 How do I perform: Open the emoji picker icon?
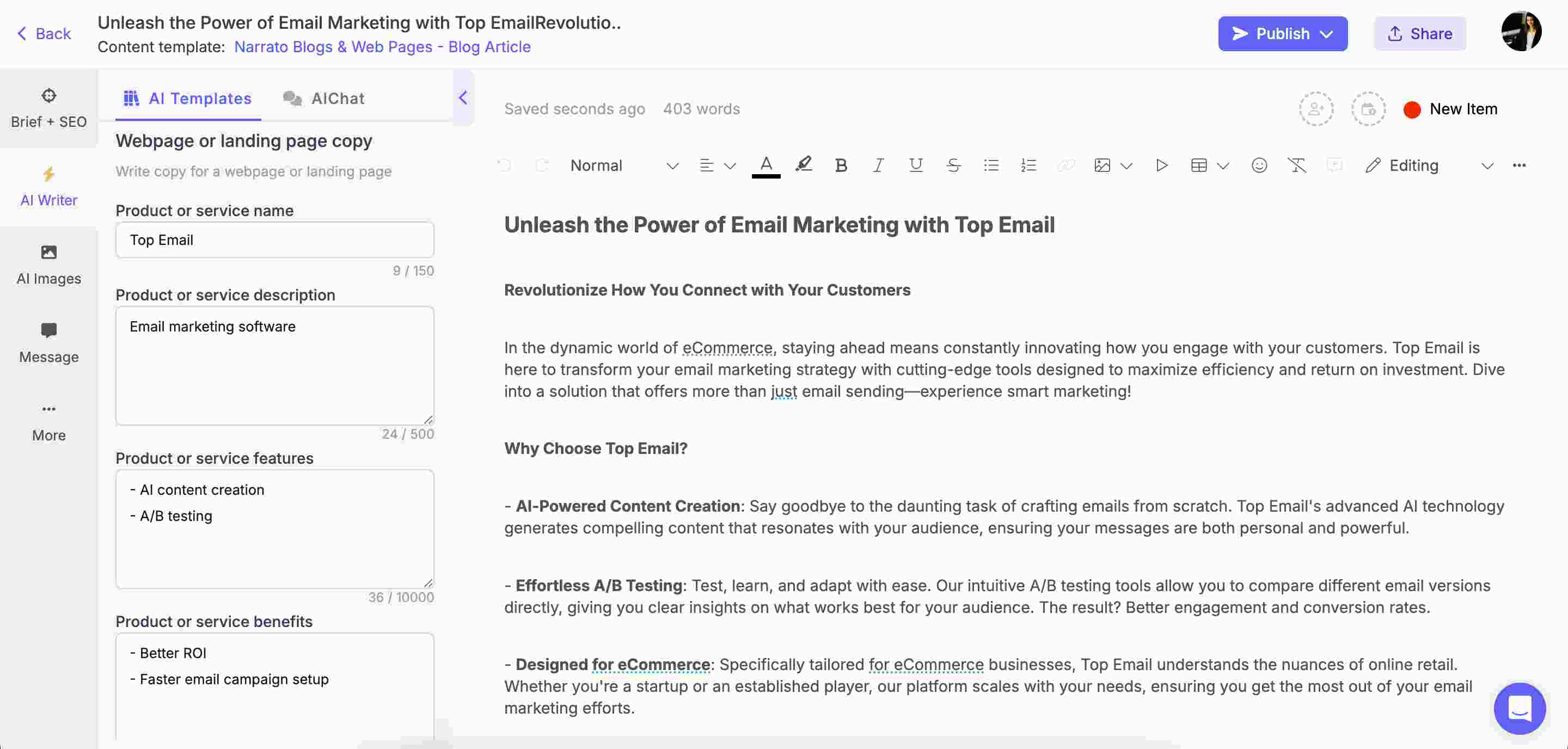coord(1259,165)
